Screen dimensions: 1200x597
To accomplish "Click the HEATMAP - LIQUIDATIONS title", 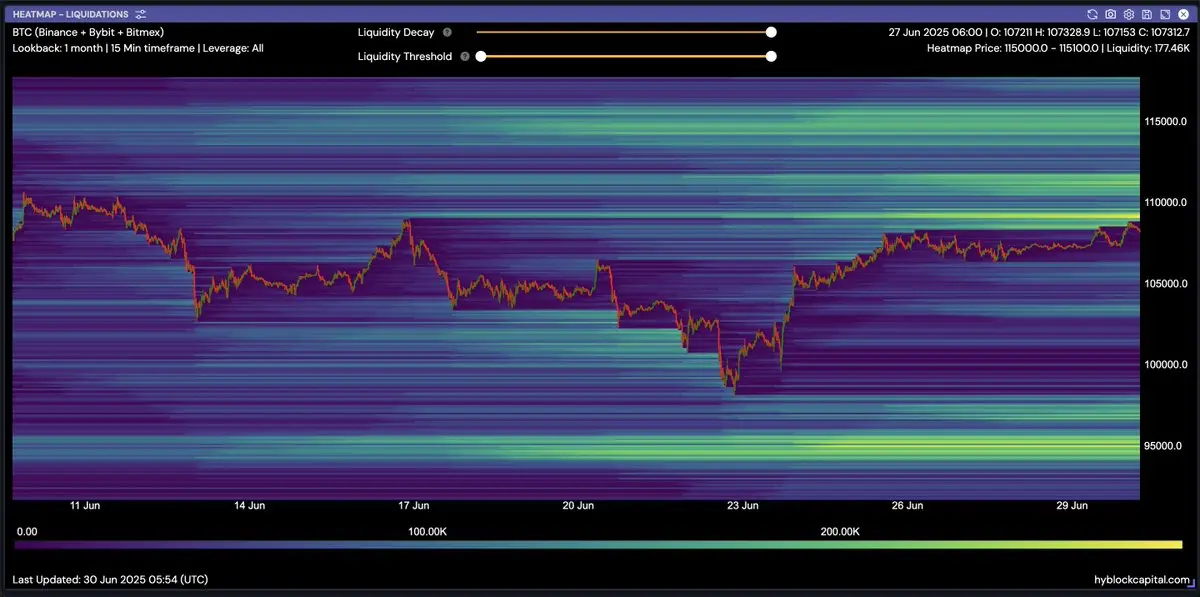I will click(x=71, y=14).
